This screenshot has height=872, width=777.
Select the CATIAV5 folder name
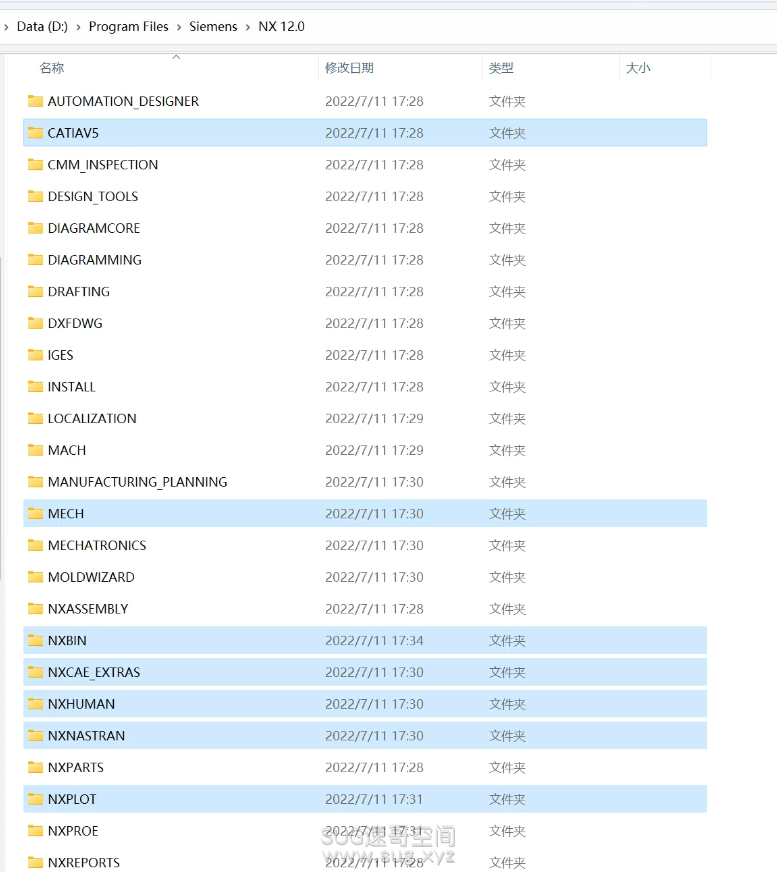coord(73,133)
